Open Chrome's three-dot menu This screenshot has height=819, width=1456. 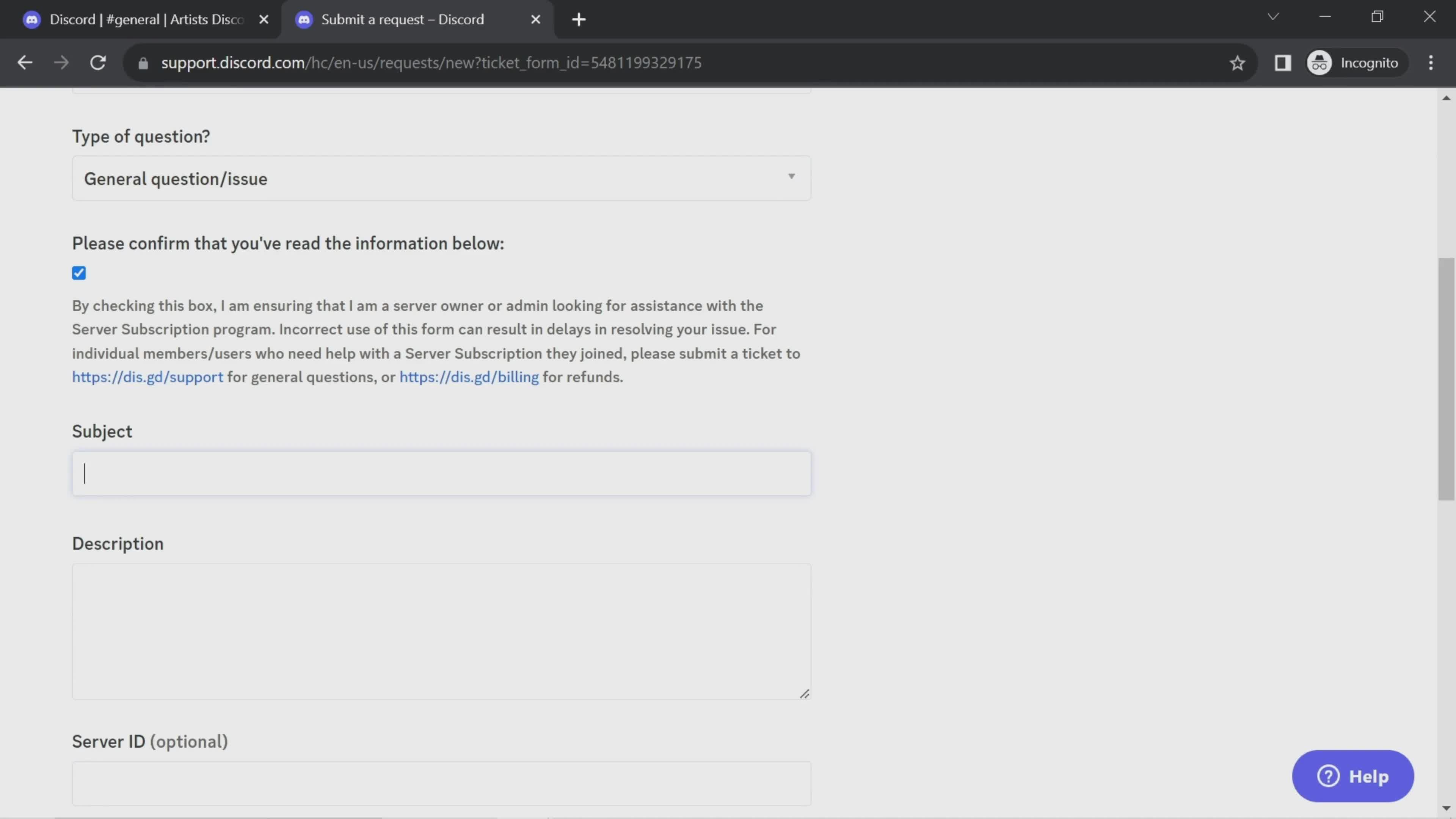[x=1431, y=63]
